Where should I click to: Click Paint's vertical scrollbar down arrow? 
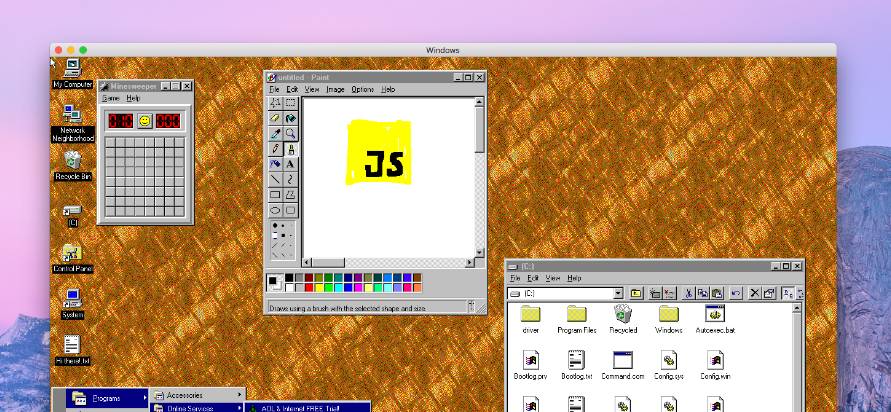tap(479, 252)
